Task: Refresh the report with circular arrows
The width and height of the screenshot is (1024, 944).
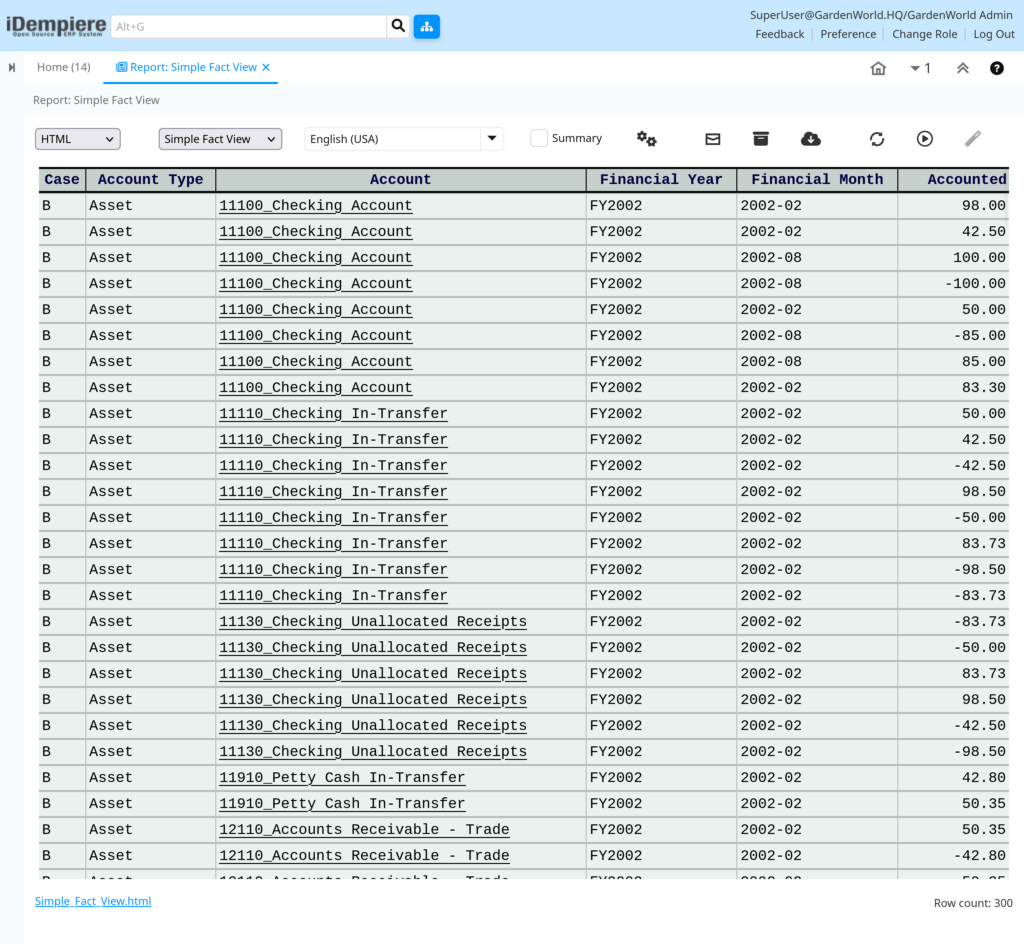Action: click(877, 138)
